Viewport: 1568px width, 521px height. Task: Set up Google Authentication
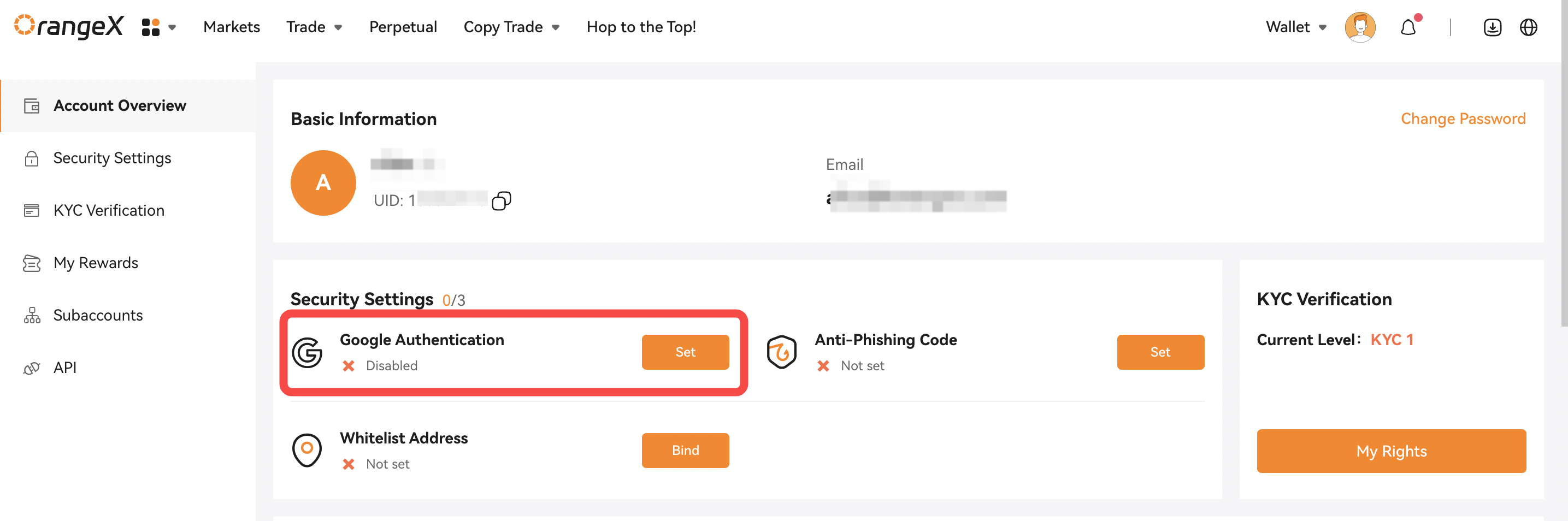[685, 352]
